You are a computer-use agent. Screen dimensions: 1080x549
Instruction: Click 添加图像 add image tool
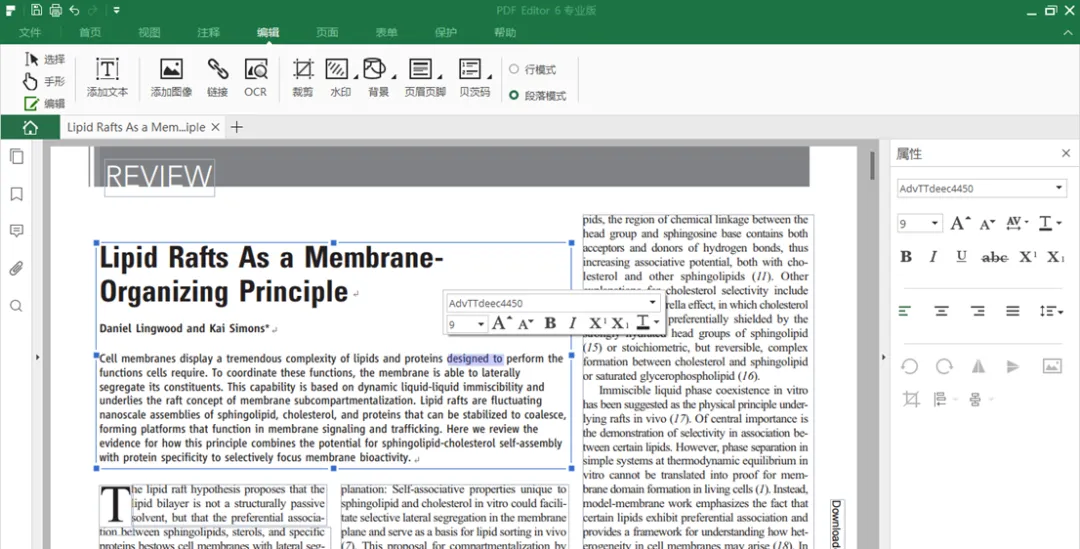171,77
